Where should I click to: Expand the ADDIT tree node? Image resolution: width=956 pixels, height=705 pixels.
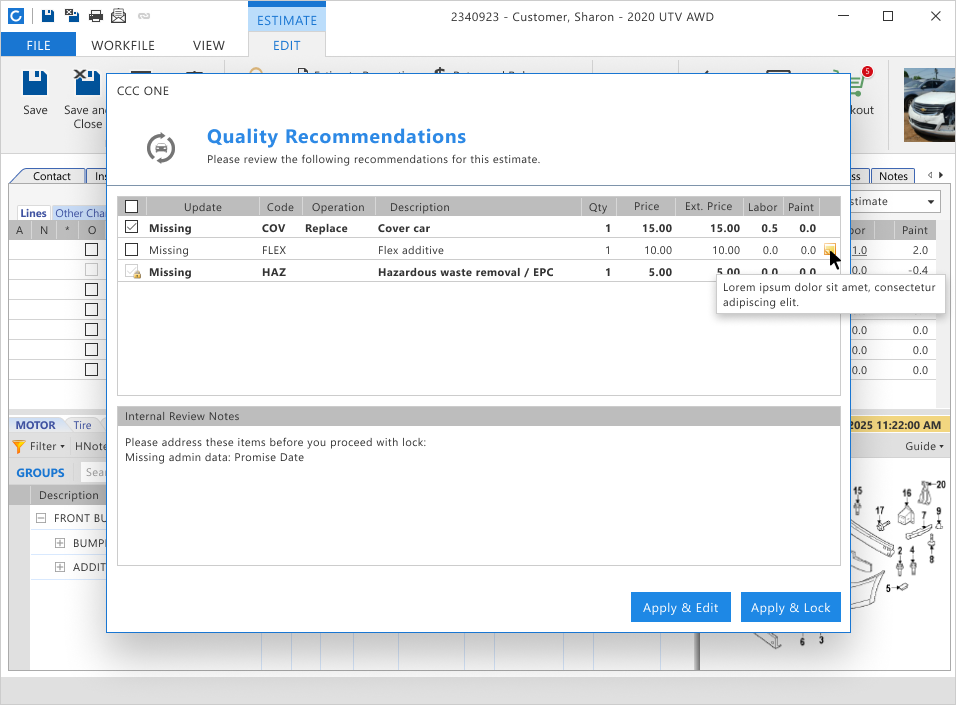coord(60,567)
